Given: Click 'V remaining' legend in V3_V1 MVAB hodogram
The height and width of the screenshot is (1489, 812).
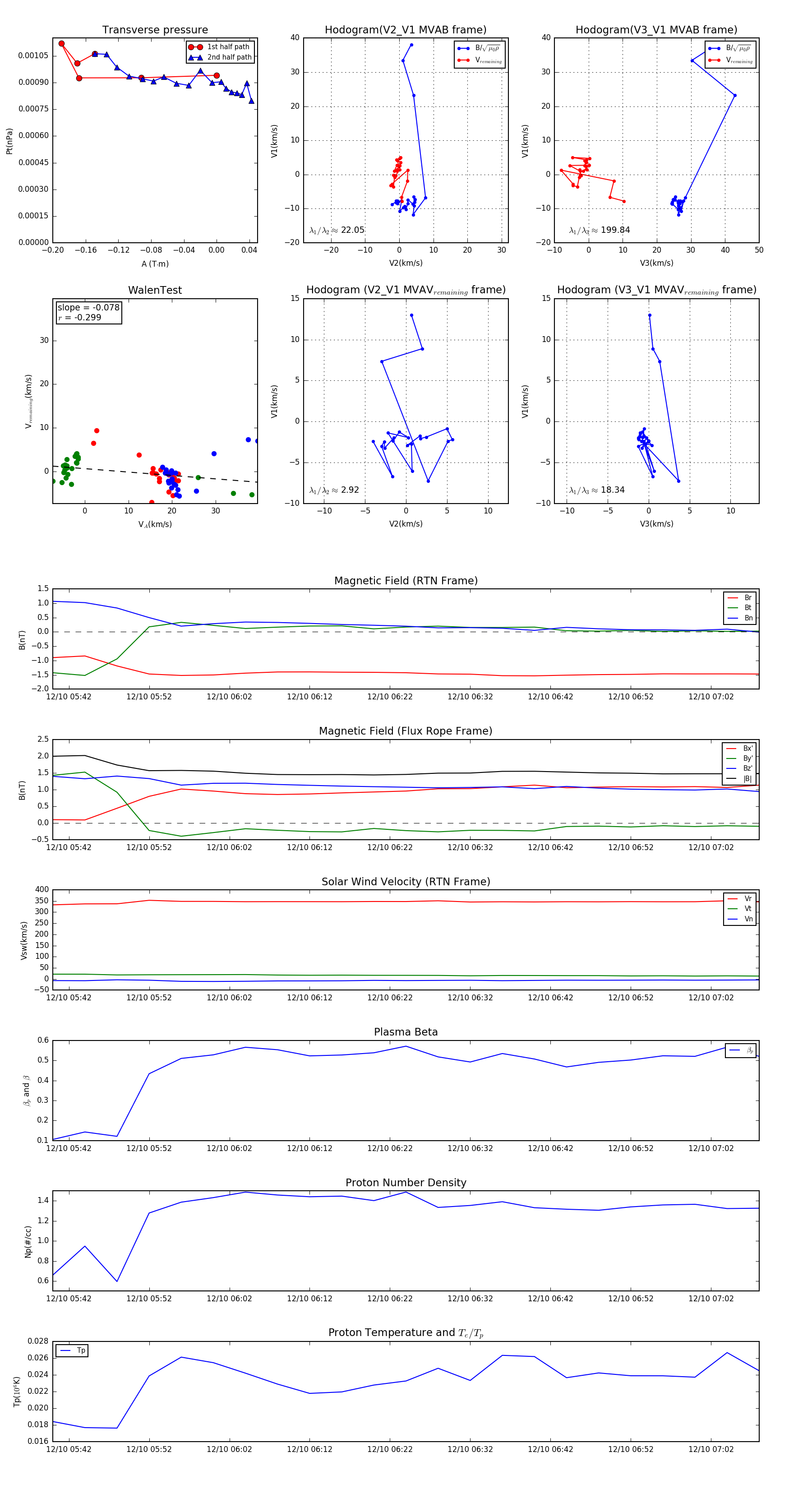Looking at the screenshot, I should click(730, 60).
